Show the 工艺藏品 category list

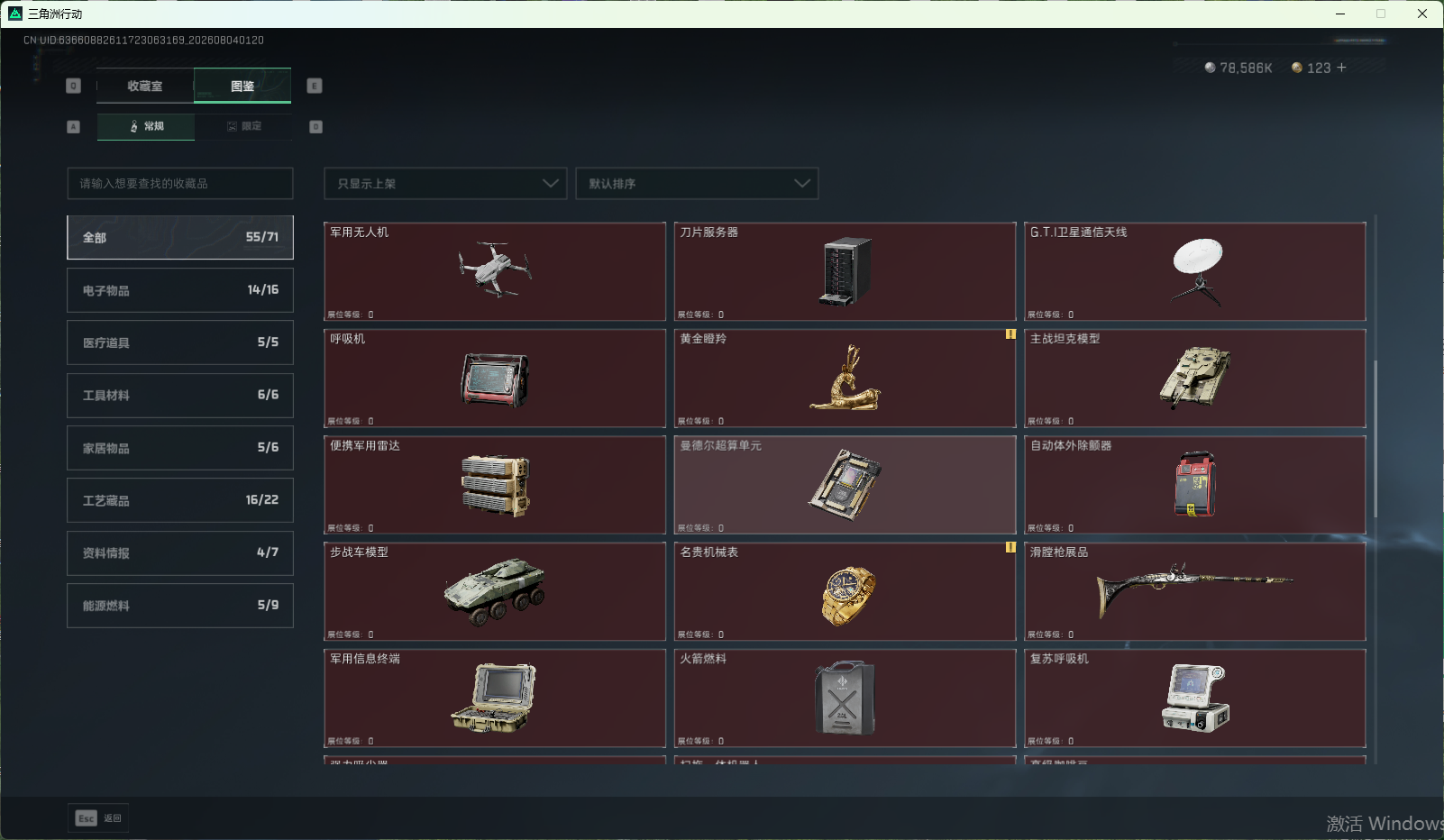[x=180, y=500]
